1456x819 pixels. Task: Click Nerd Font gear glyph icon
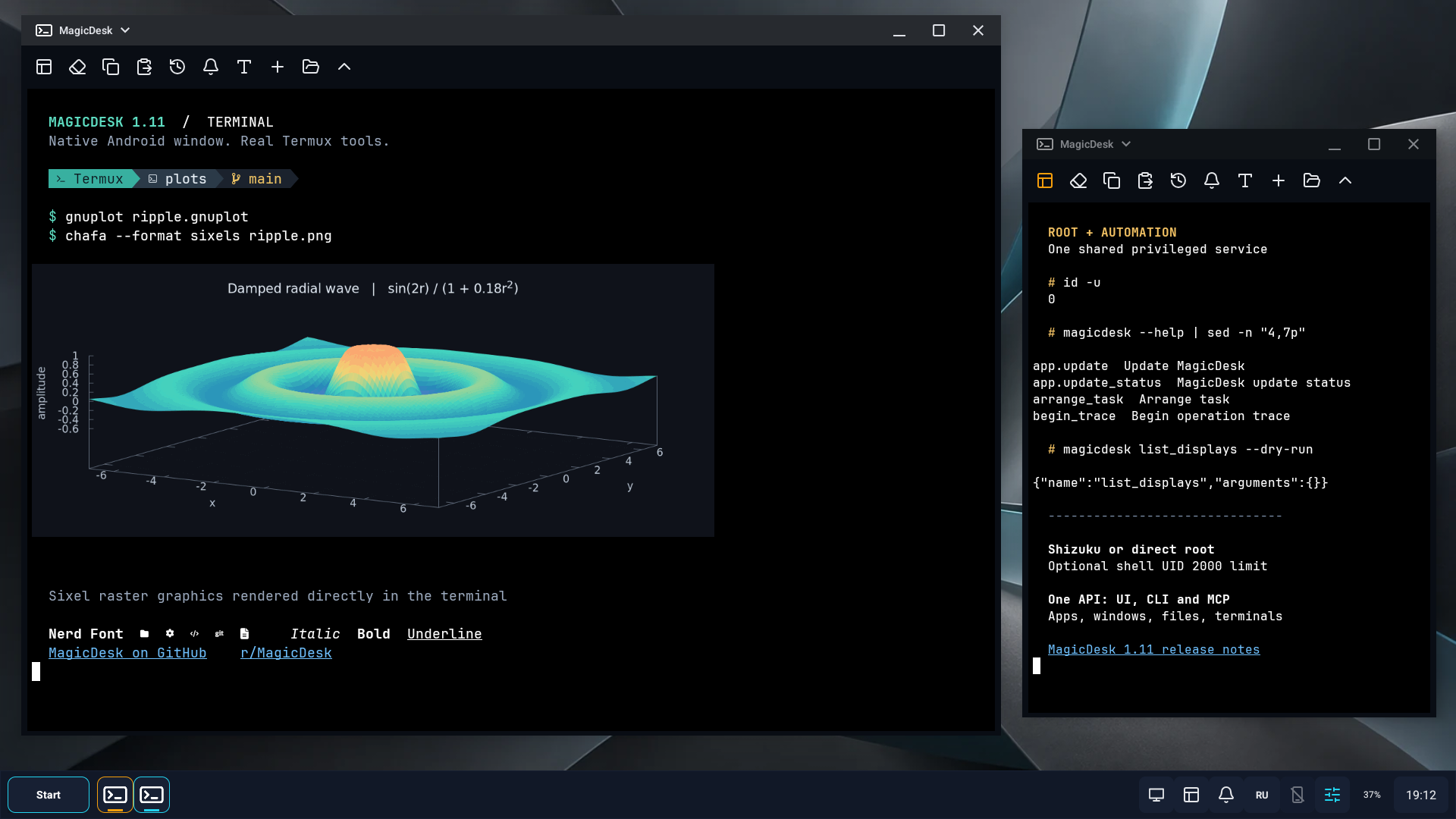tap(170, 634)
